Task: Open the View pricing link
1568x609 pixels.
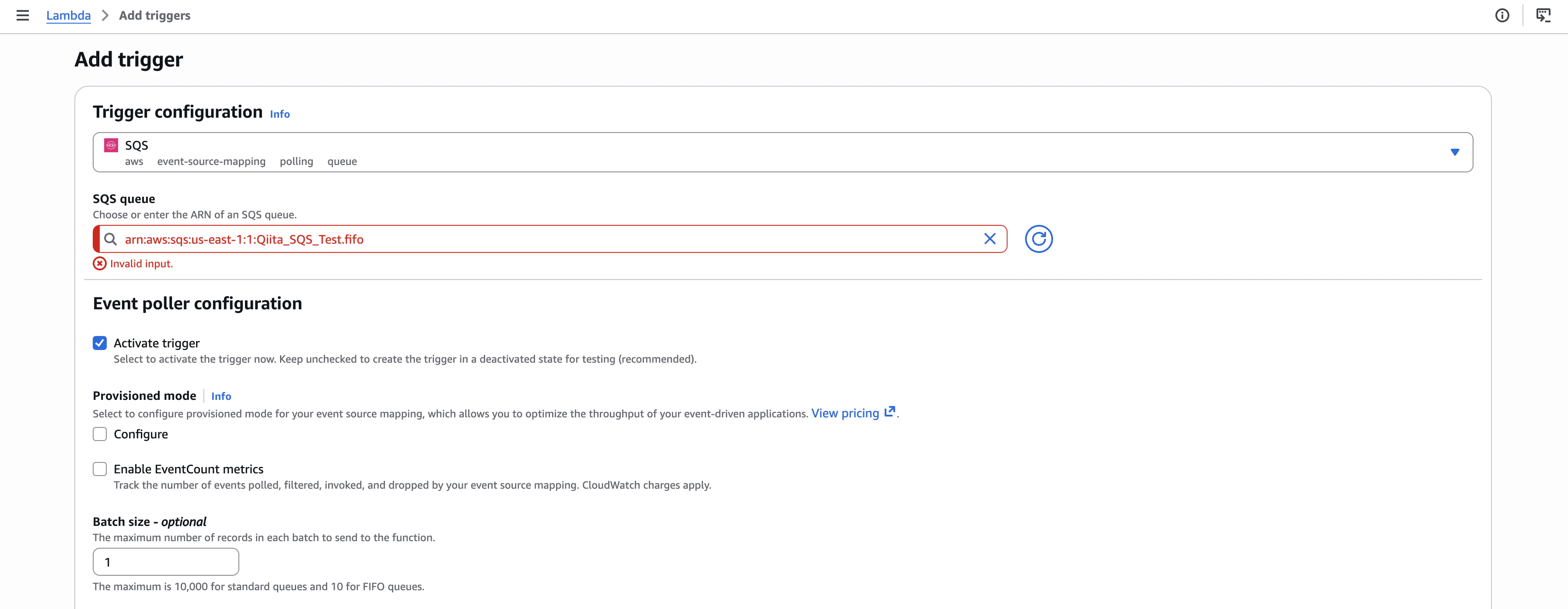Action: (845, 413)
